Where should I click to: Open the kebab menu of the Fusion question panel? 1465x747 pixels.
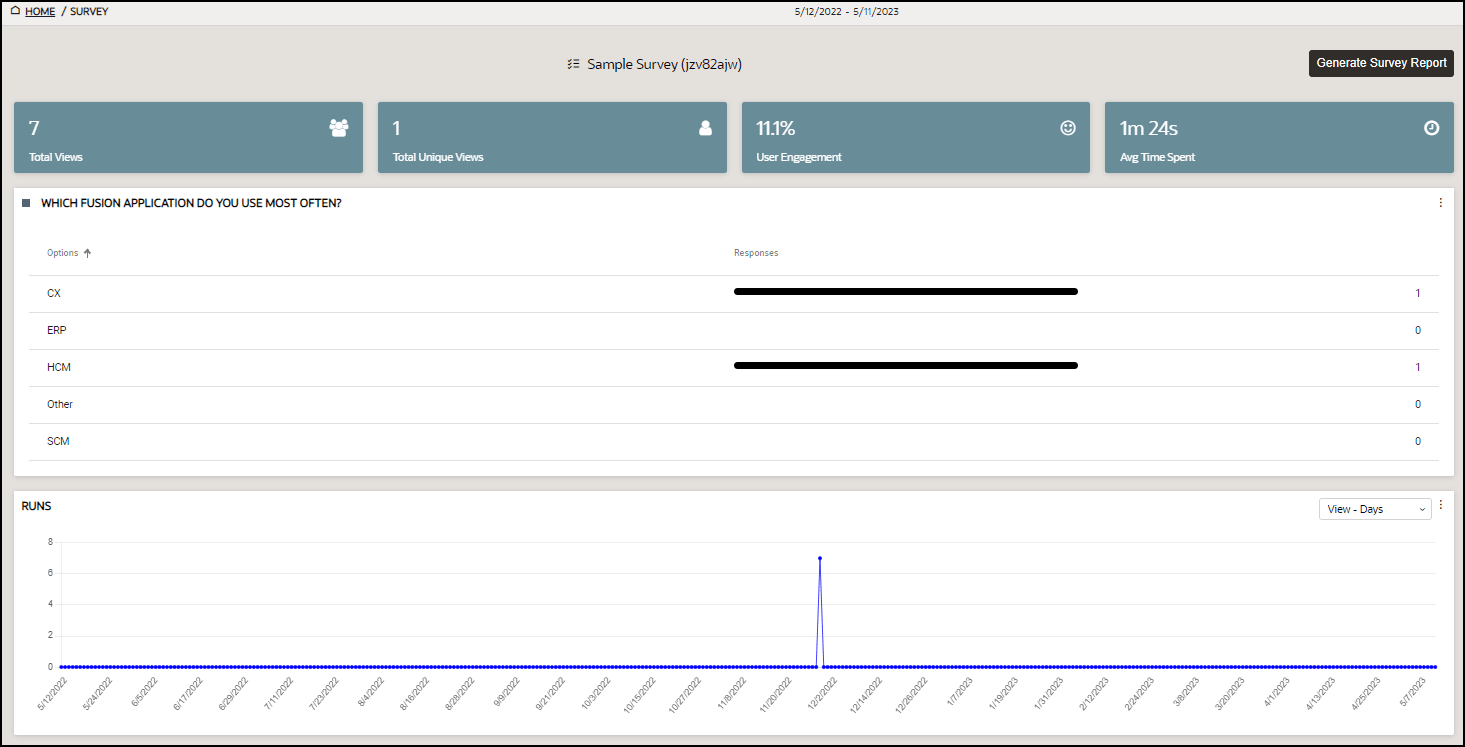(x=1441, y=203)
